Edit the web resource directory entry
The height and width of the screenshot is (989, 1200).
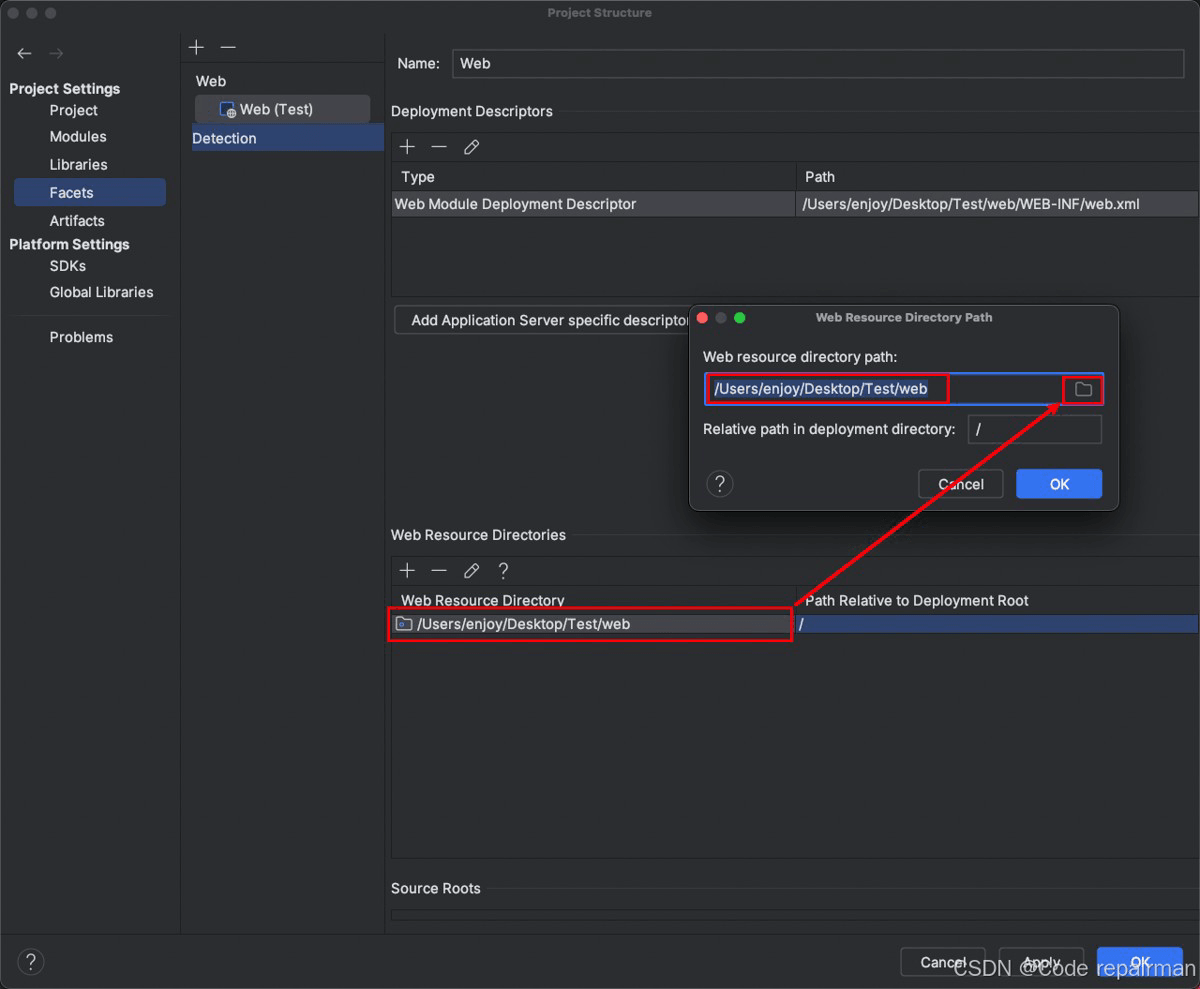[x=472, y=571]
